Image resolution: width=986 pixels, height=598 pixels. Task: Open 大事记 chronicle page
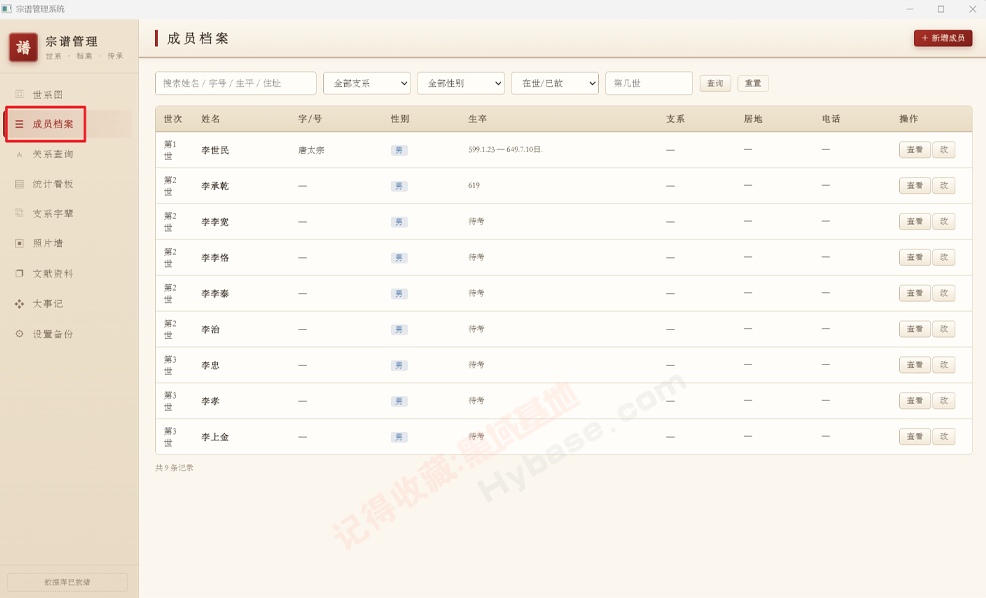click(47, 304)
